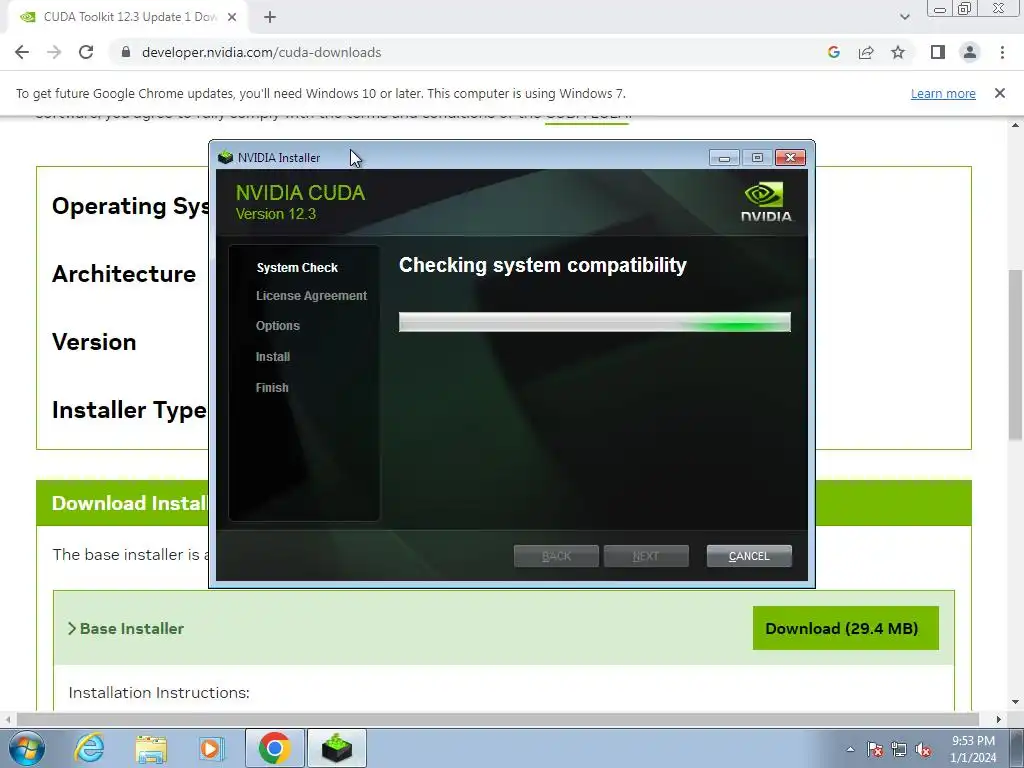Click the NVIDIA logo in installer
The width and height of the screenshot is (1024, 768).
tap(766, 203)
